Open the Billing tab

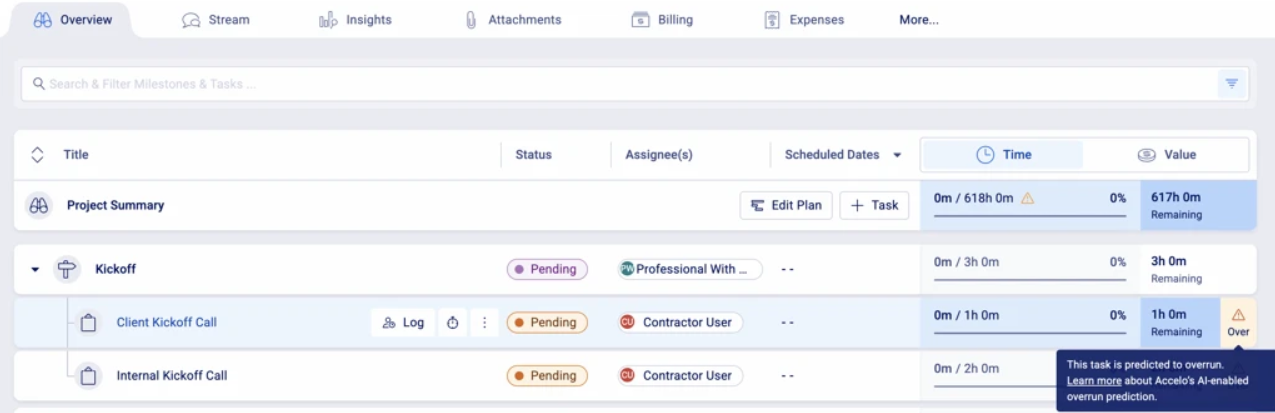pyautogui.click(x=662, y=20)
